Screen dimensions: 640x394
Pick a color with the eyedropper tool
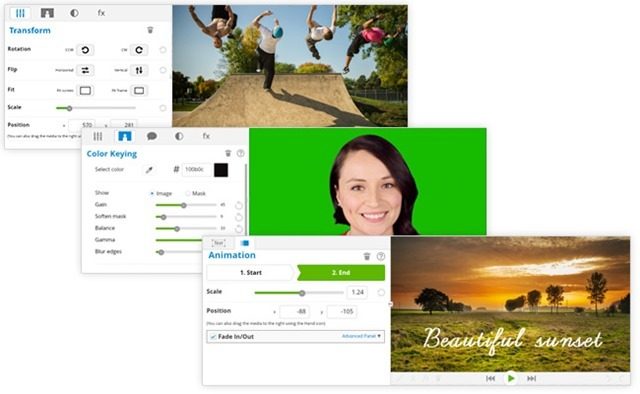149,170
